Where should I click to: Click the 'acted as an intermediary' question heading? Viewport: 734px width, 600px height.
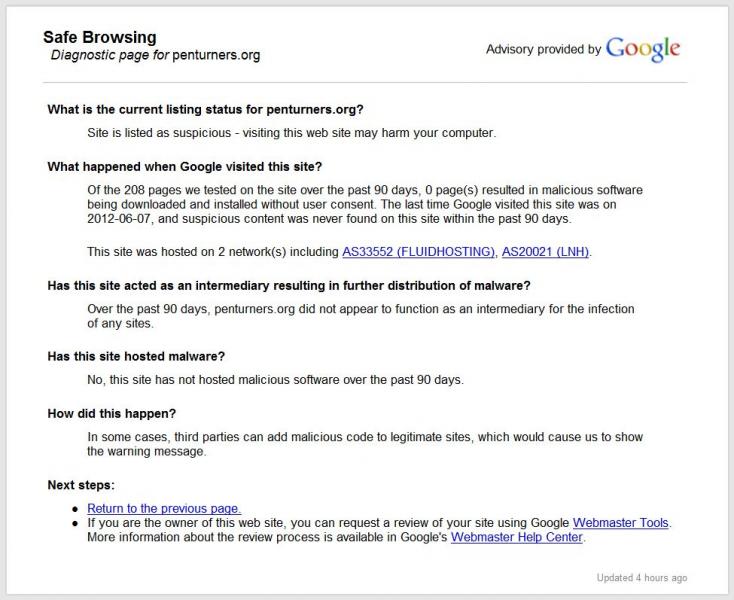point(288,286)
